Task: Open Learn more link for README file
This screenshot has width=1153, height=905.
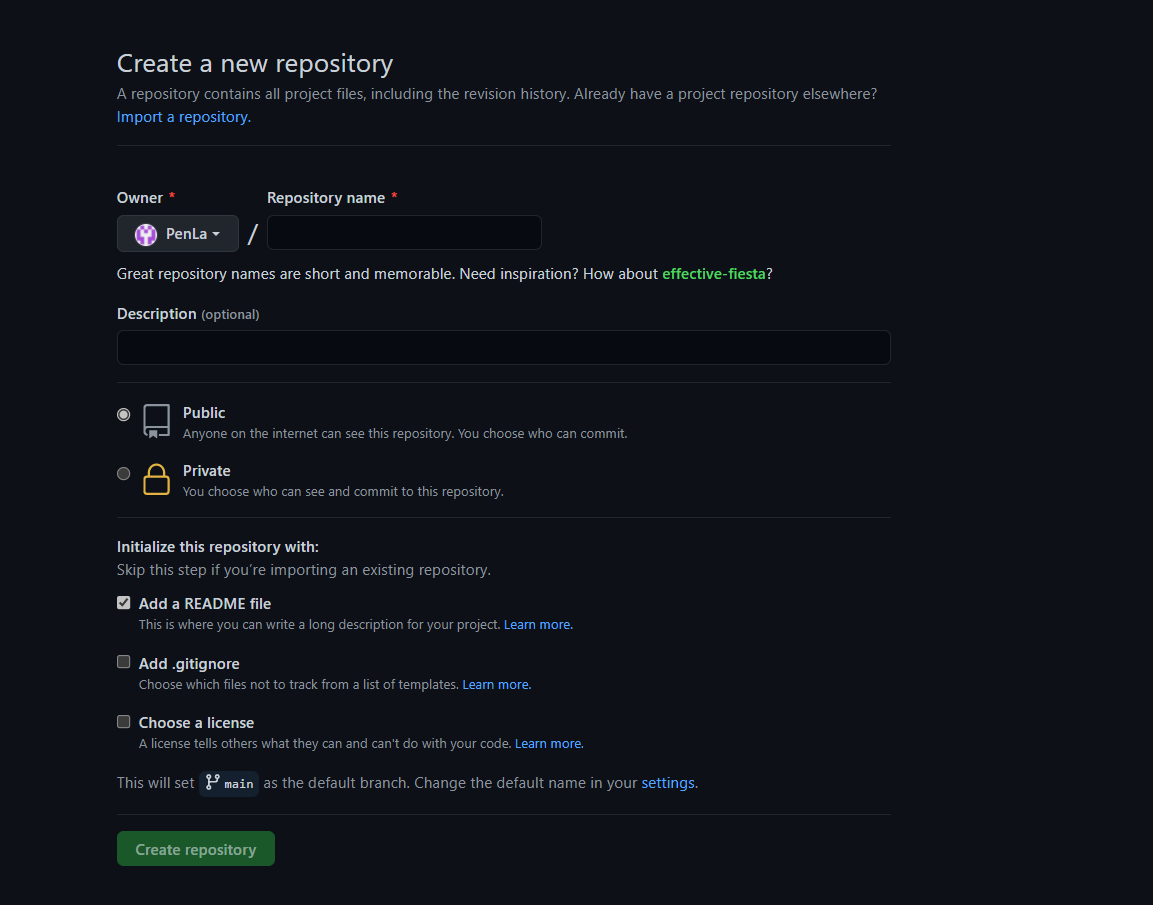Action: [538, 624]
